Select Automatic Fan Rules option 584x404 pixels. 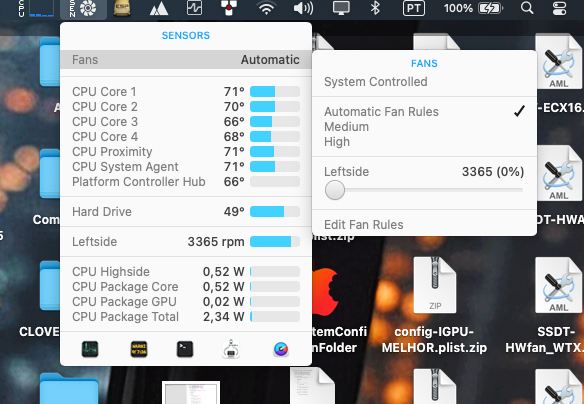(x=381, y=112)
